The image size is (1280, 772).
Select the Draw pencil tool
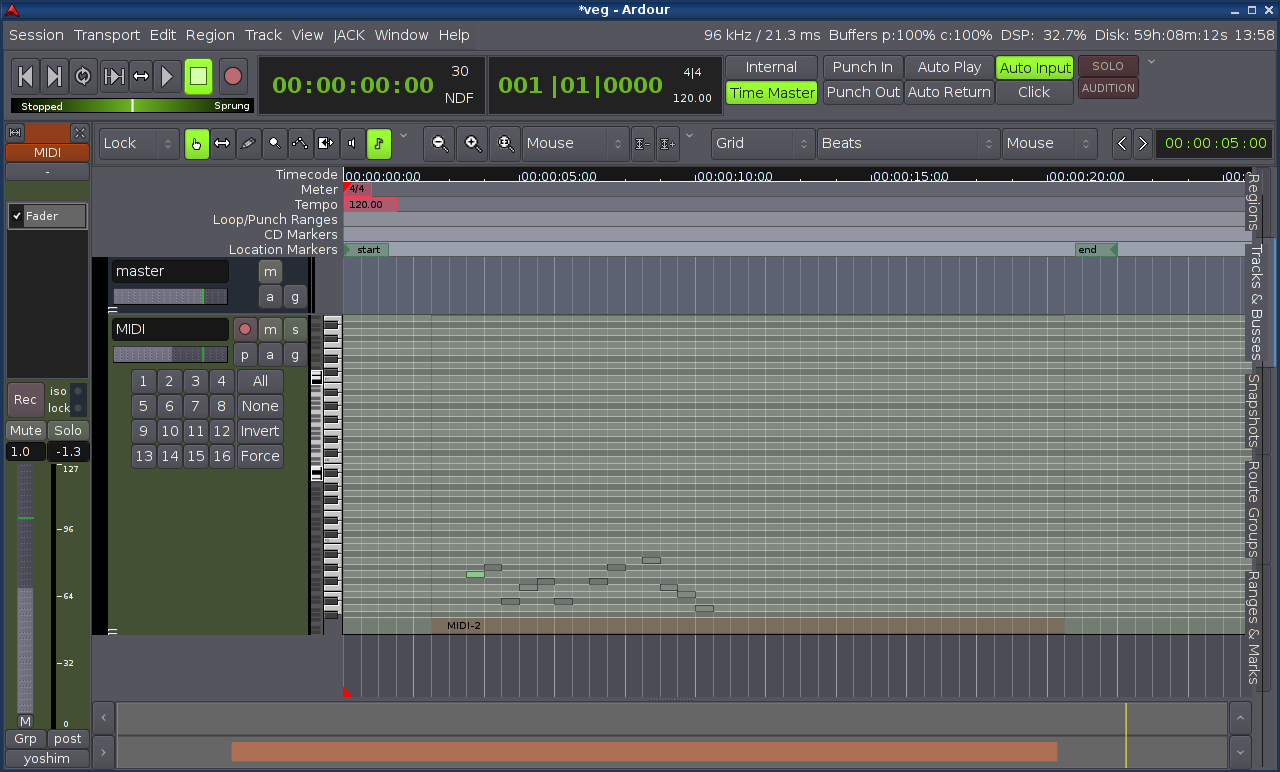coord(249,143)
